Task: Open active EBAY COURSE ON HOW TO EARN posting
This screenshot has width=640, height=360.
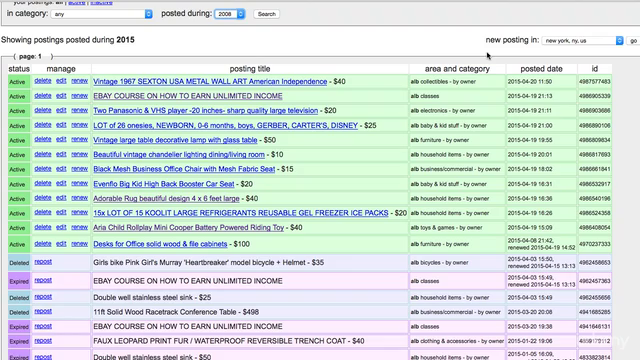Action: coord(188,96)
